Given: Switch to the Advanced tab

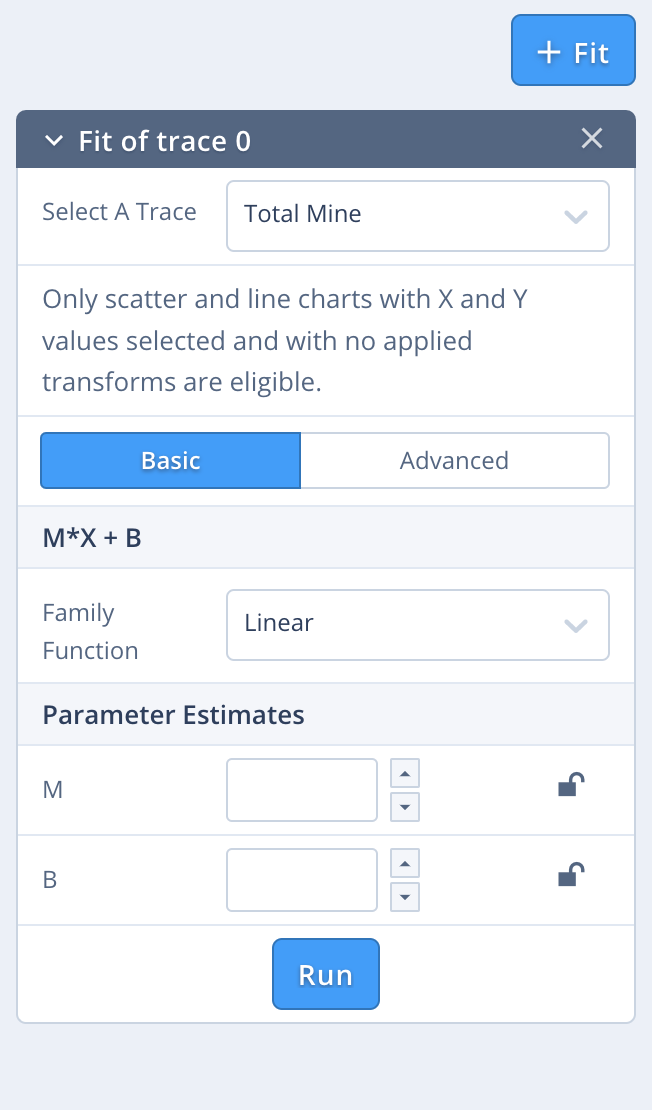Looking at the screenshot, I should pyautogui.click(x=454, y=460).
